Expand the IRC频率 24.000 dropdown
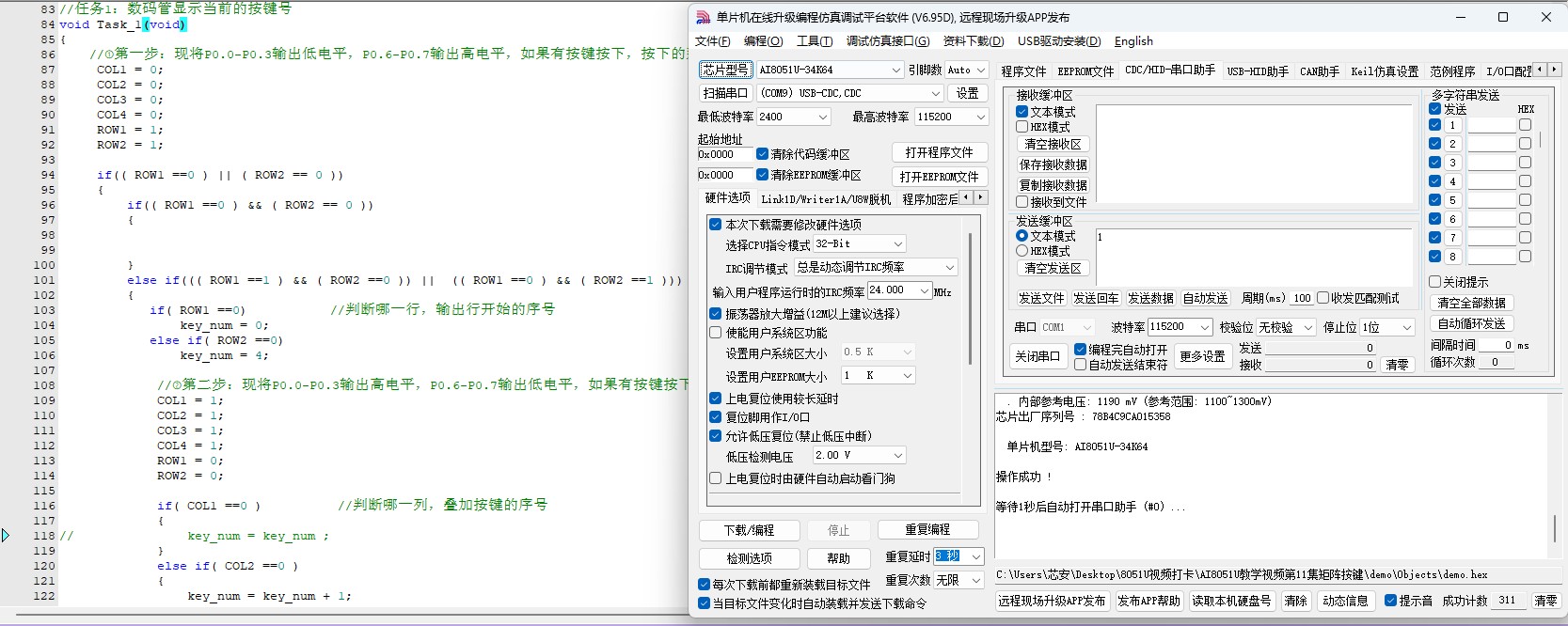The height and width of the screenshot is (626, 1568). click(x=924, y=290)
